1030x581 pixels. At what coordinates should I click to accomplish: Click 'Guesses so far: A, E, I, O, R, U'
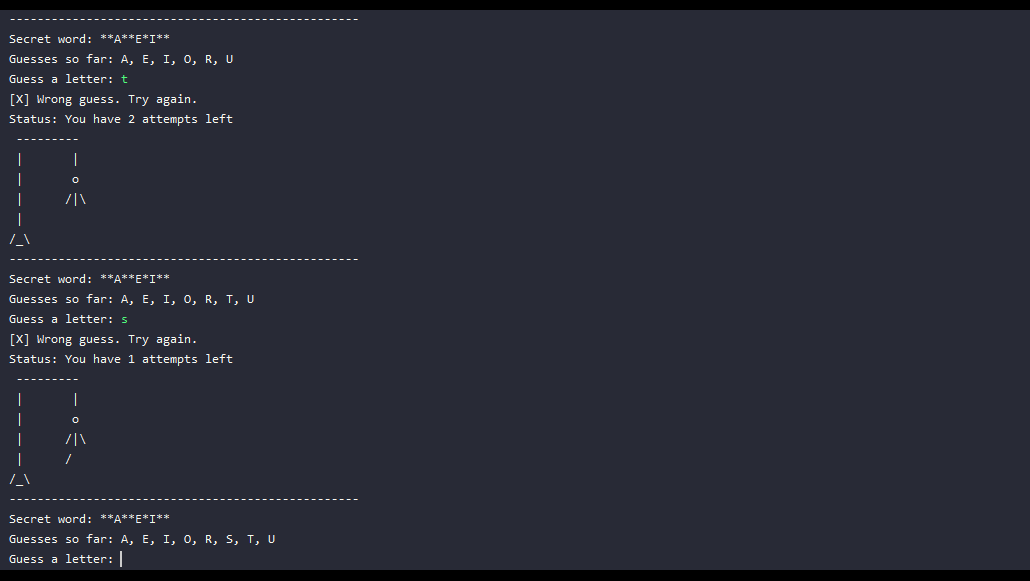click(121, 59)
